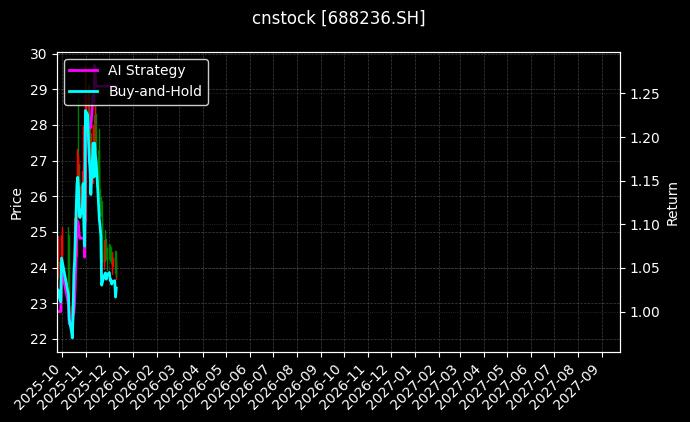
Task: Click the magenta AI Strategy legend line
Action: [x=83, y=70]
